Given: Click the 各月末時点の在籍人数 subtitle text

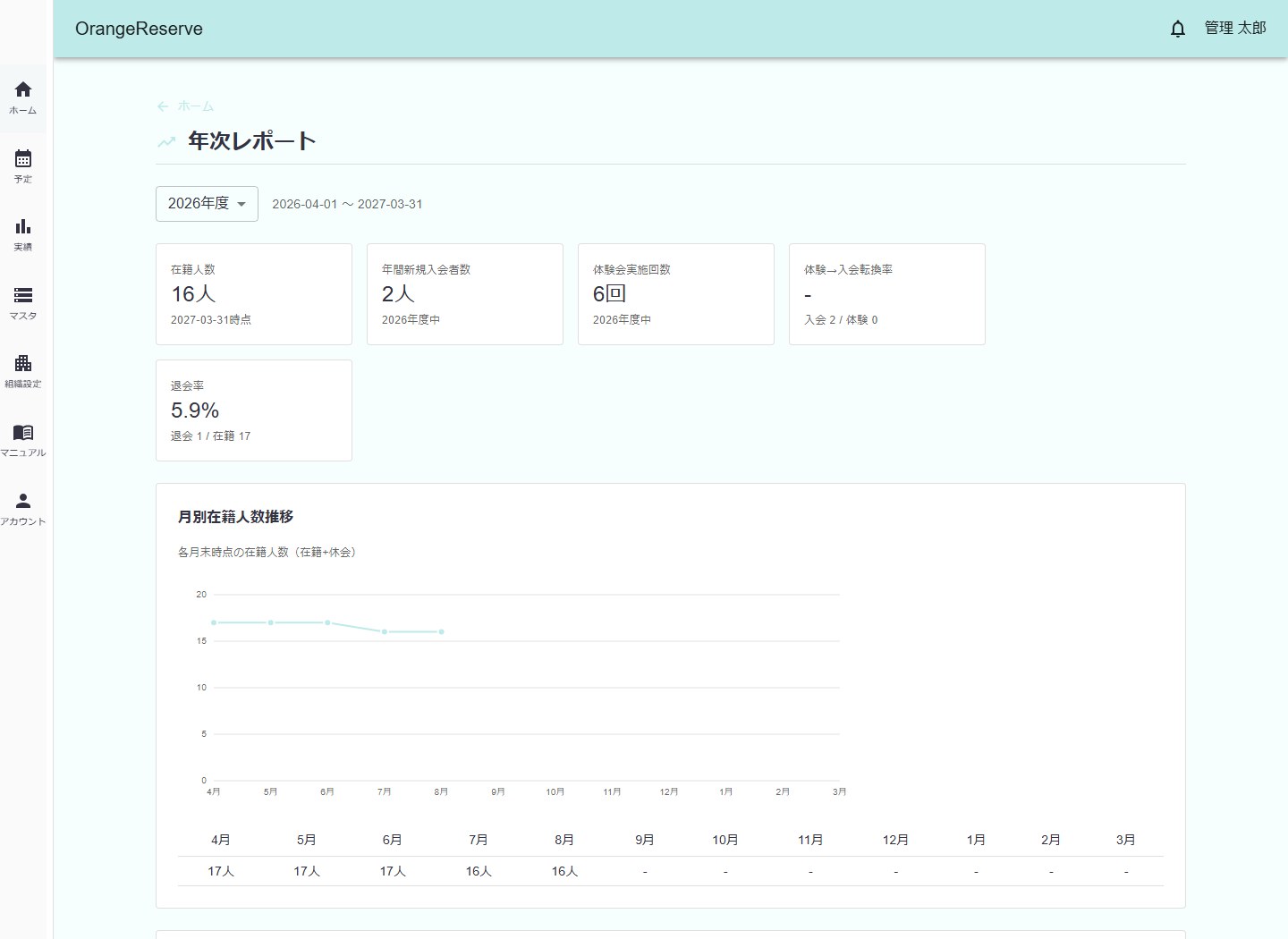Looking at the screenshot, I should [x=268, y=553].
